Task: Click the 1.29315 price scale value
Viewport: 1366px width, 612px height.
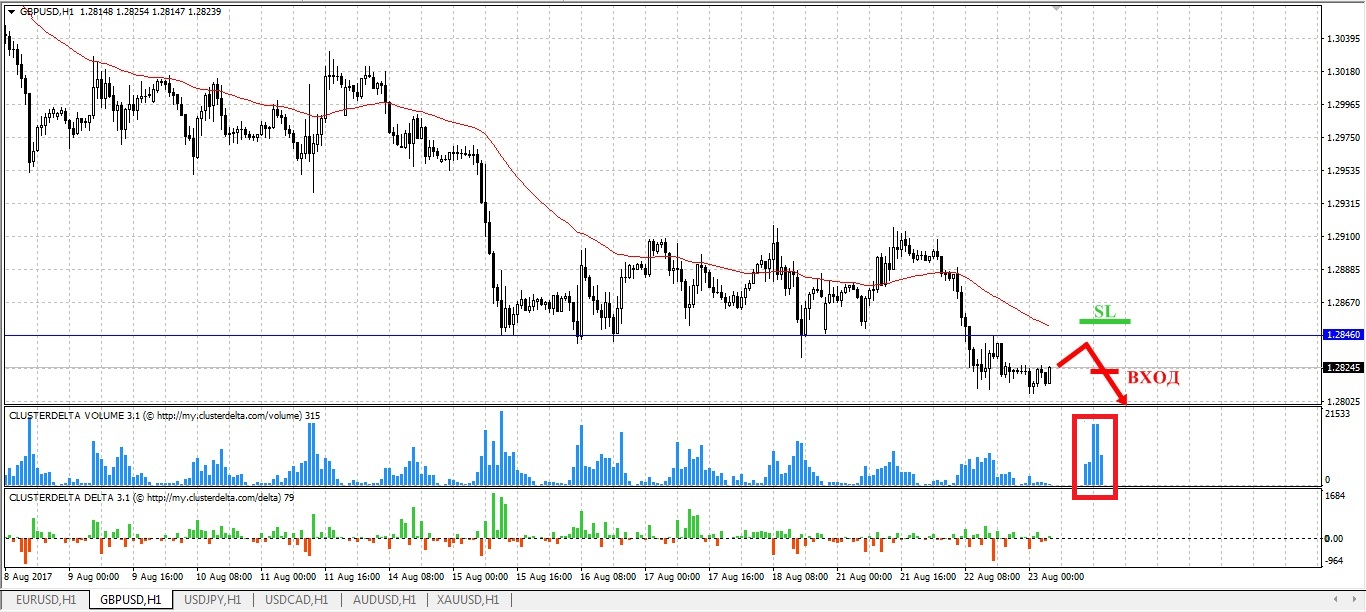Action: coord(1342,204)
